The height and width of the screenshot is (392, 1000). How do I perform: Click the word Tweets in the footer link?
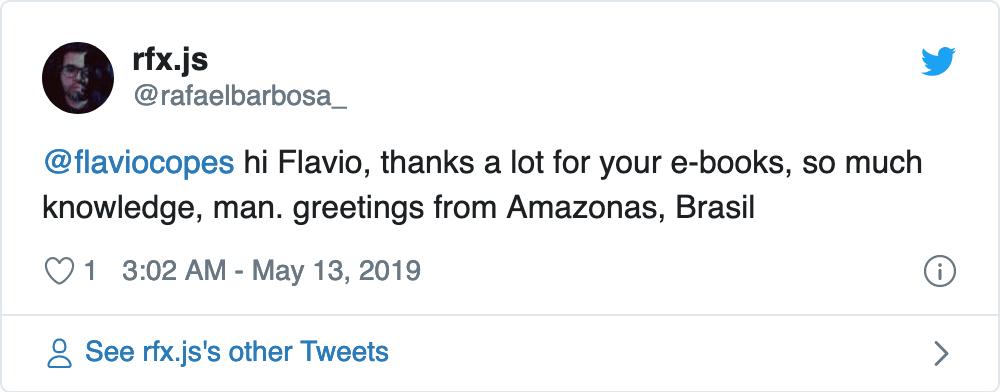344,352
